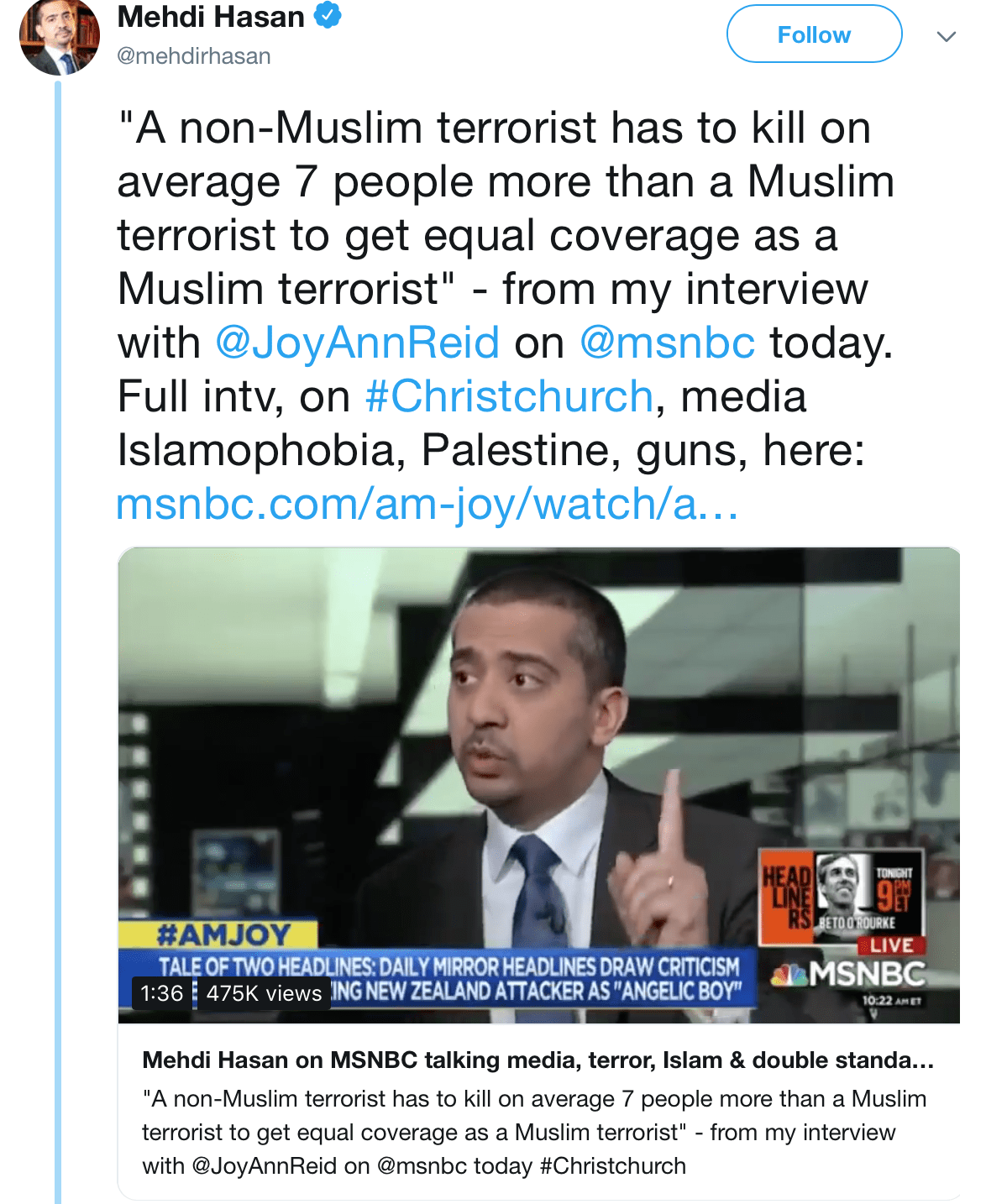Click the blue verified badge icon
Screen dimensions: 986x1204
point(328,15)
